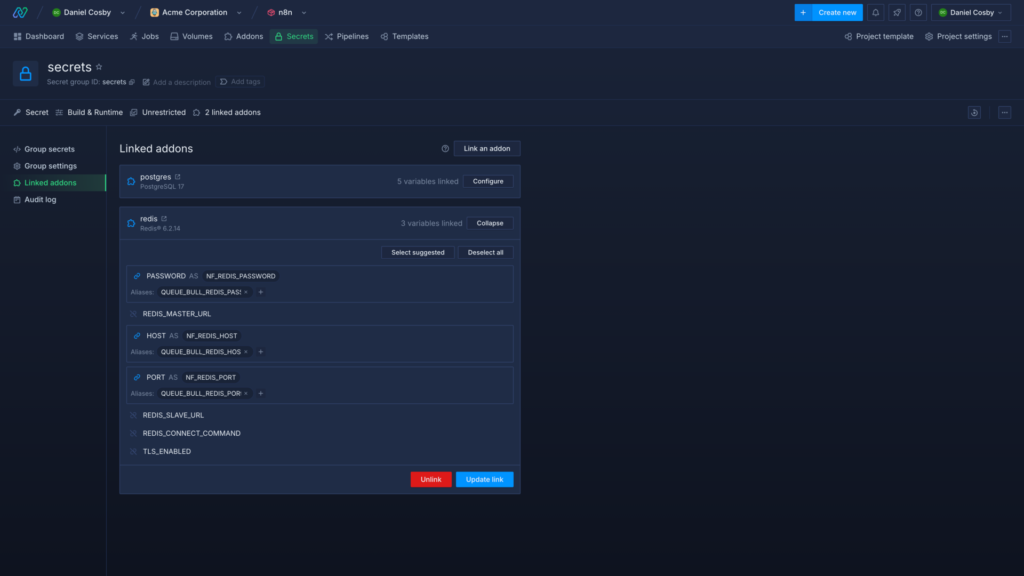The image size is (1024, 576).
Task: Unlink the PORT variable via link icon
Action: (x=137, y=377)
